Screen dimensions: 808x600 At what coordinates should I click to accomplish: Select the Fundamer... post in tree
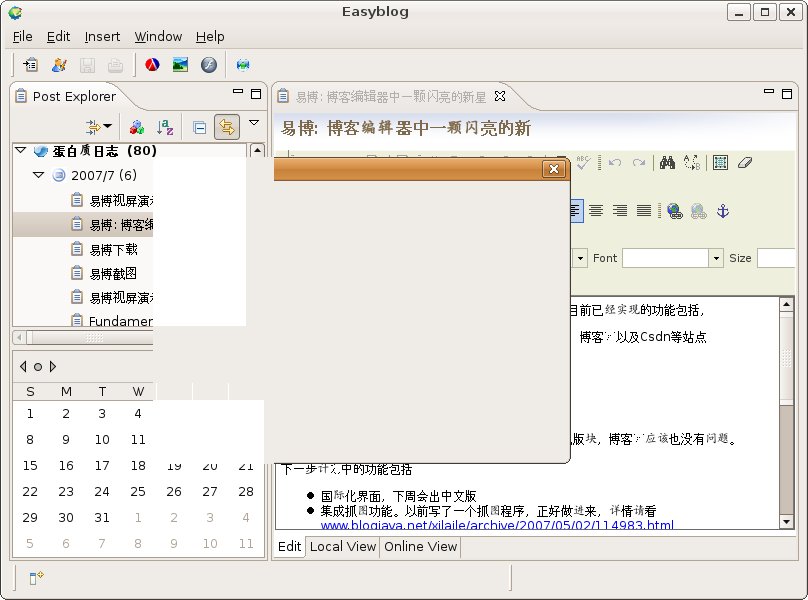pos(121,321)
